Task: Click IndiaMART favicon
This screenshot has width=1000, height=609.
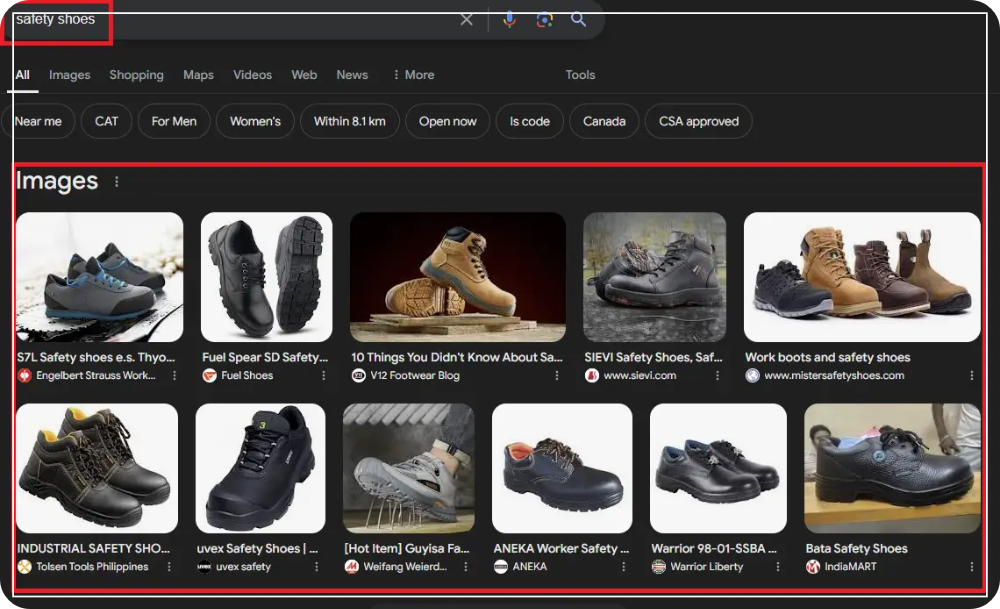Action: click(x=812, y=566)
